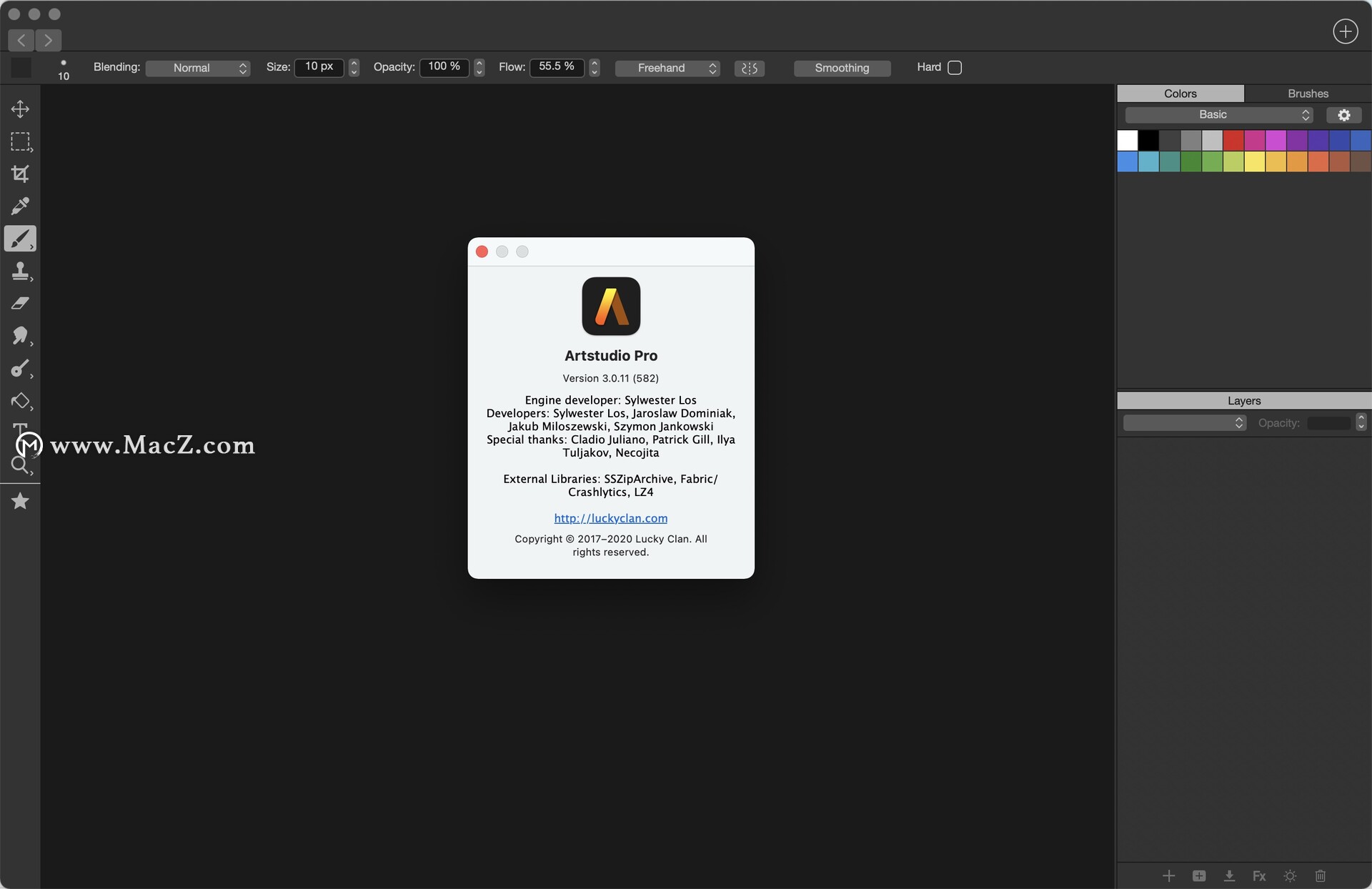Click 'Engine developer: Sylwester Los' text

pyautogui.click(x=611, y=400)
